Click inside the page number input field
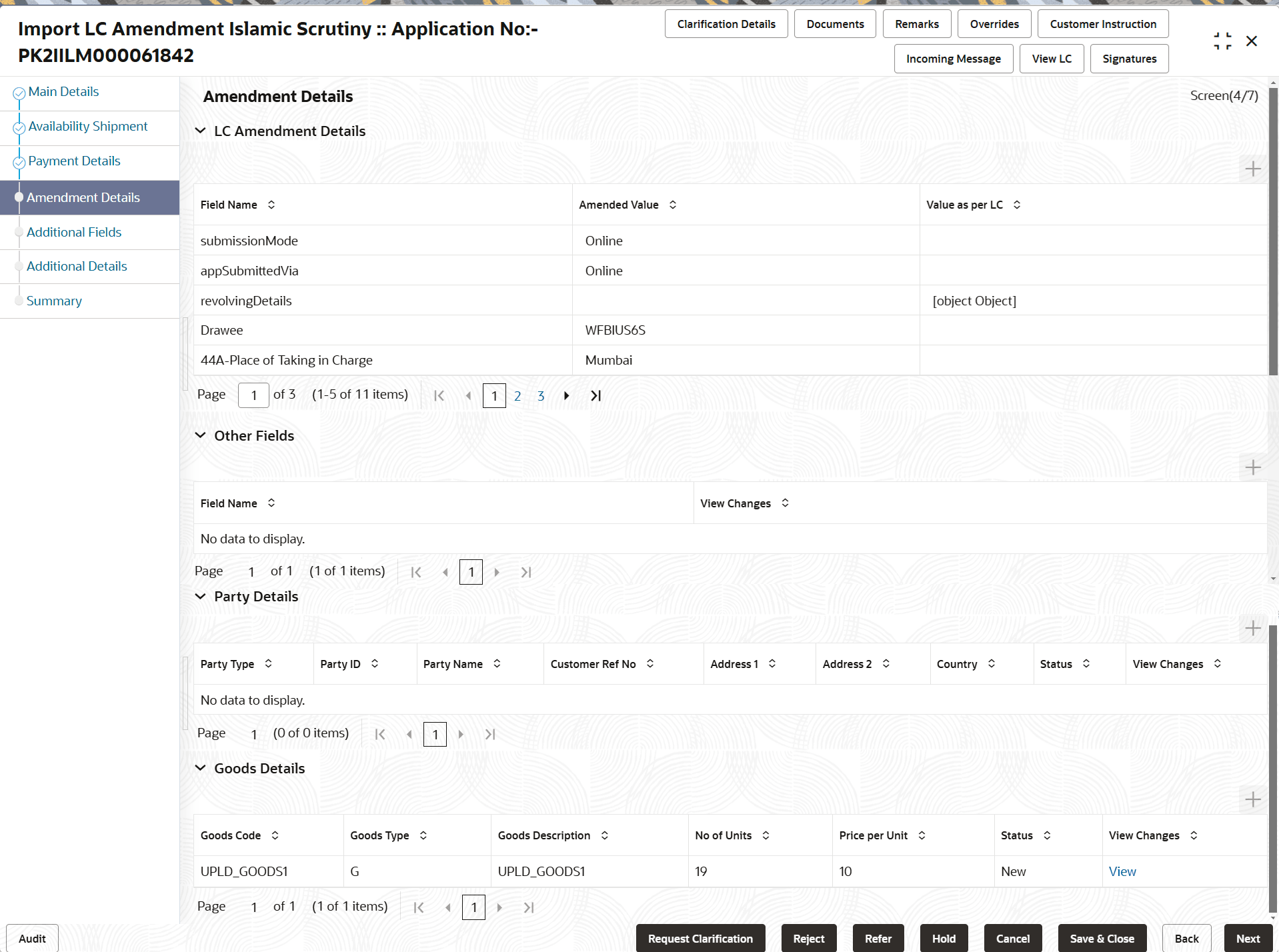Viewport: 1279px width, 952px height. coord(253,395)
